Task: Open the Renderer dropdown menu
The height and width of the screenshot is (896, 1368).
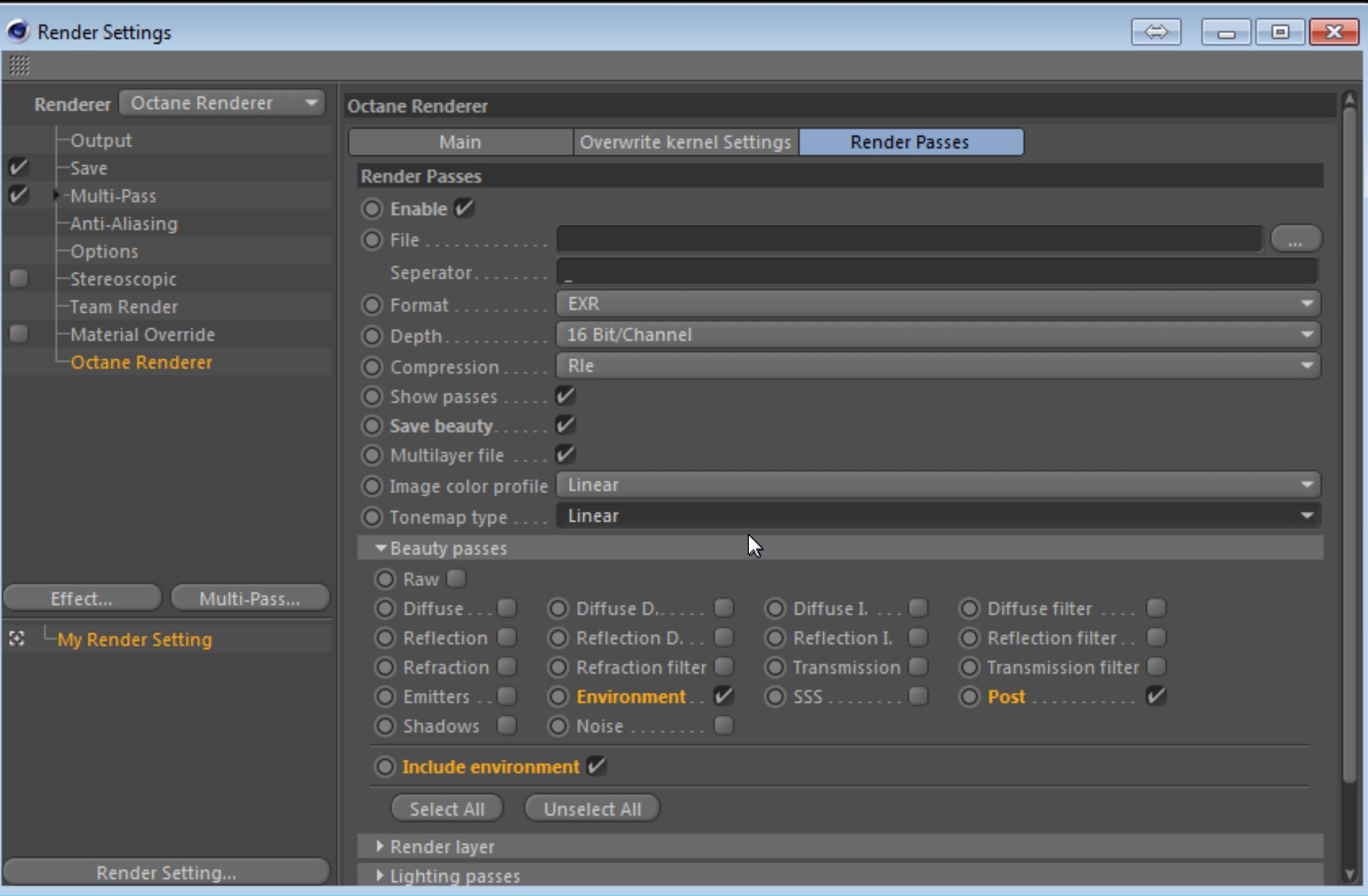Action: 222,103
